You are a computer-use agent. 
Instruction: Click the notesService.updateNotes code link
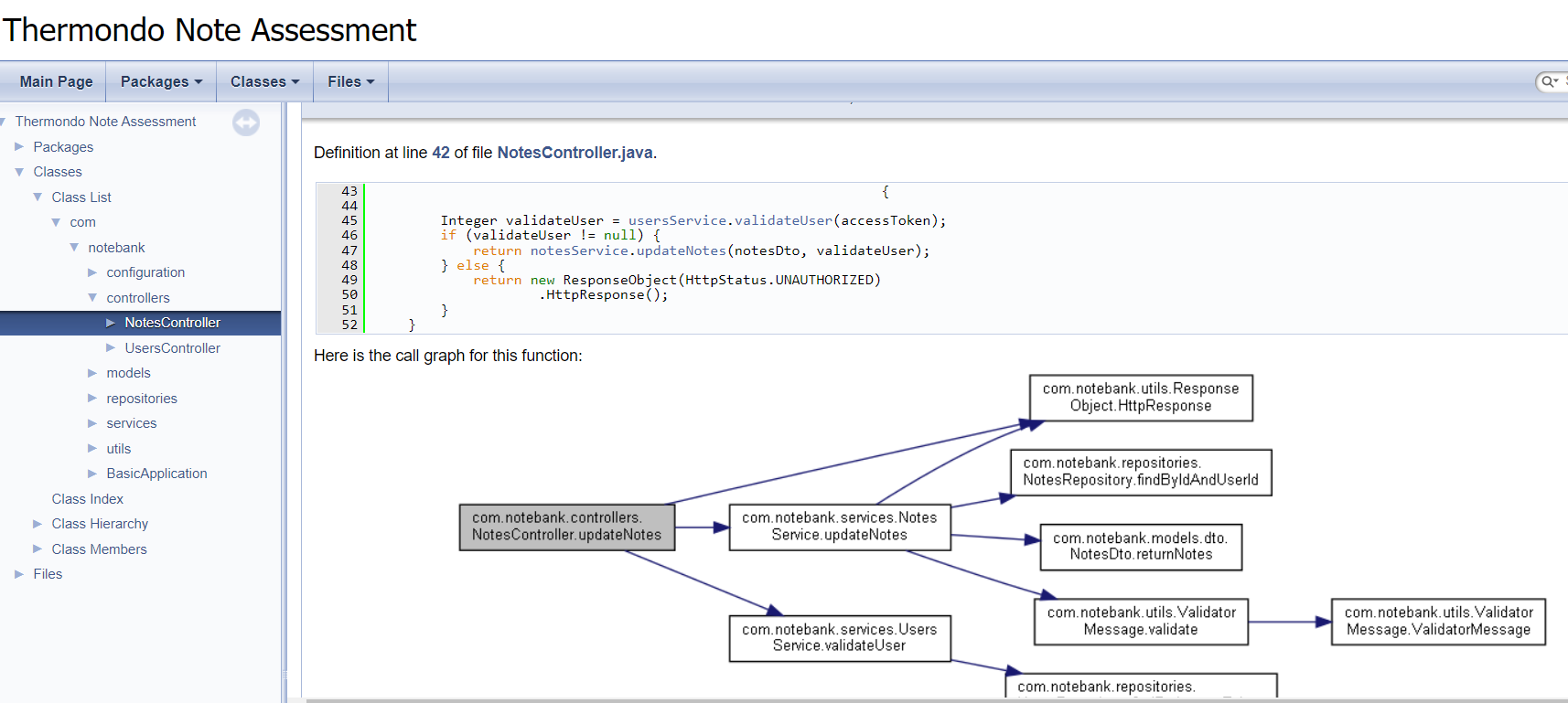(x=628, y=250)
